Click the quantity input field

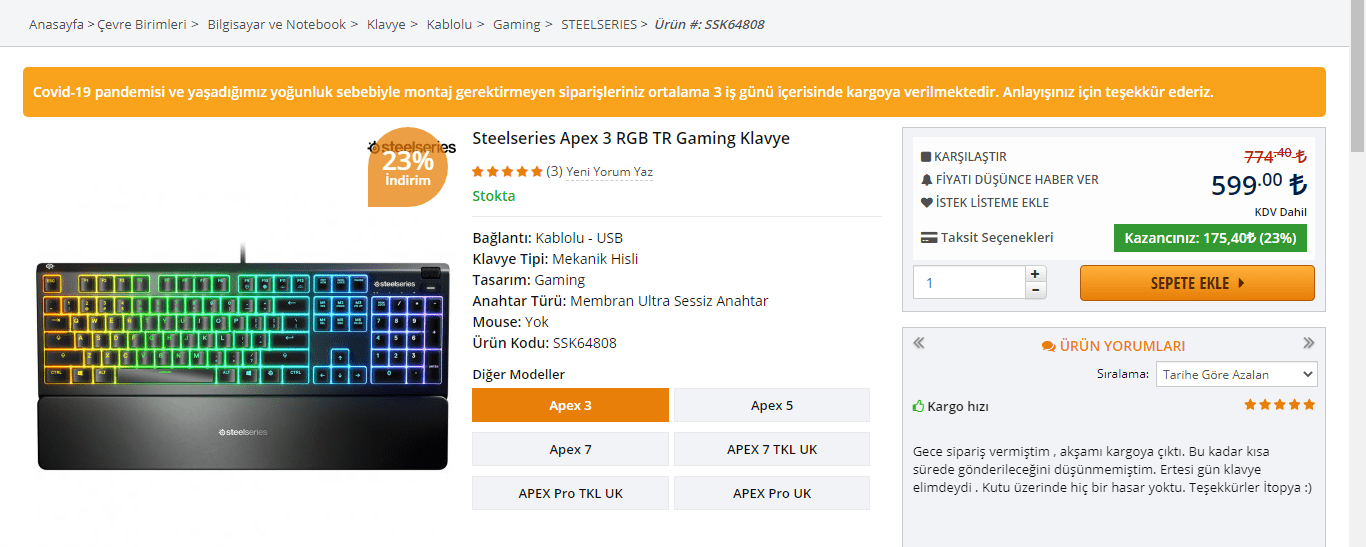(x=968, y=283)
